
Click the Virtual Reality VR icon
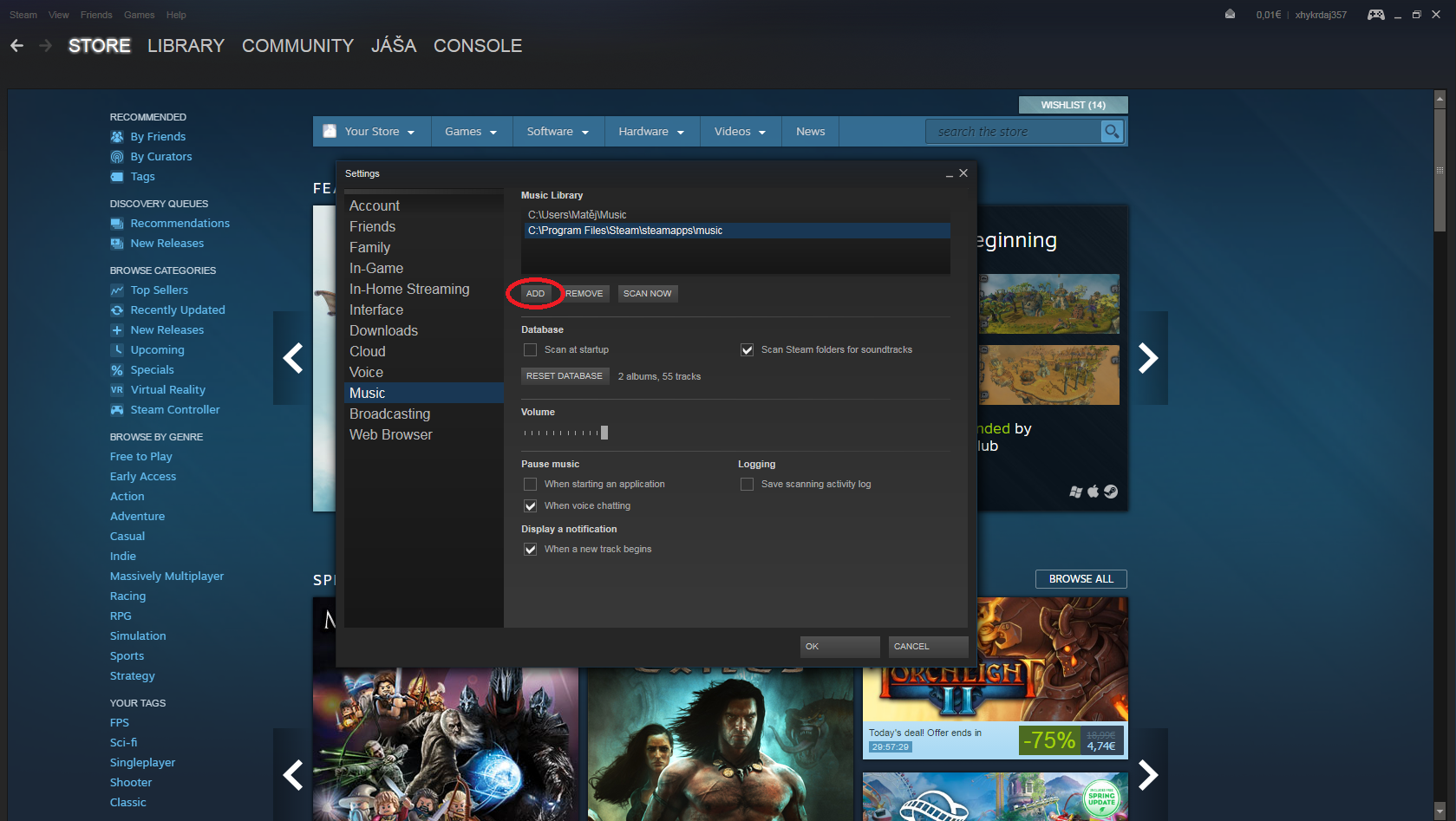tap(117, 390)
